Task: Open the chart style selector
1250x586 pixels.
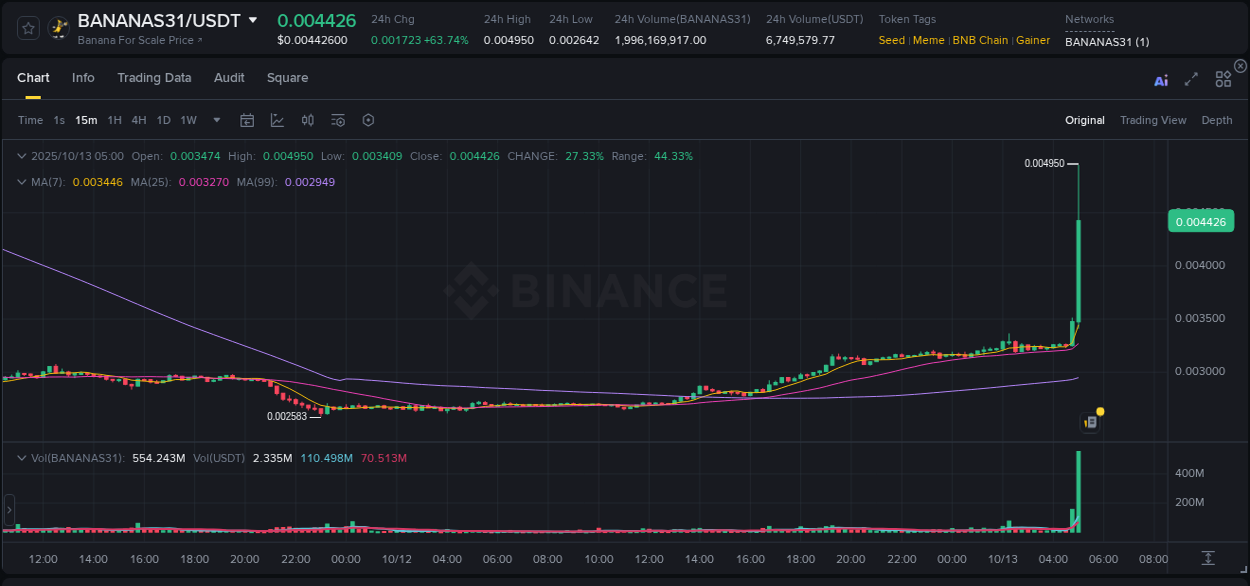Action: [x=275, y=120]
